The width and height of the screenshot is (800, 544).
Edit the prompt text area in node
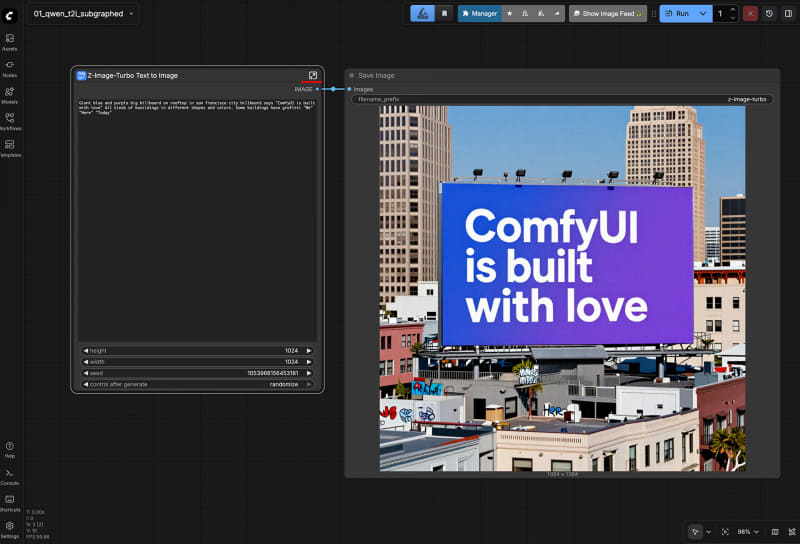point(197,219)
